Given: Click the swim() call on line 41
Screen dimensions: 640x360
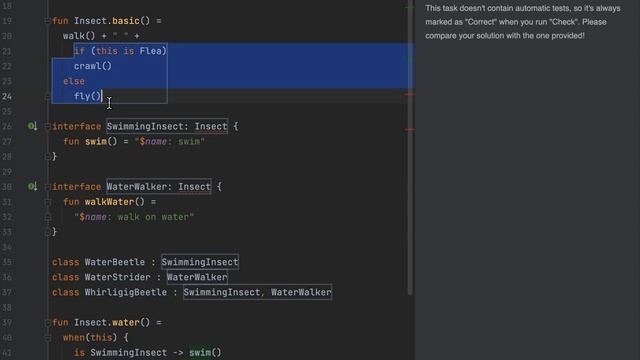Looking at the screenshot, I should click(205, 353).
